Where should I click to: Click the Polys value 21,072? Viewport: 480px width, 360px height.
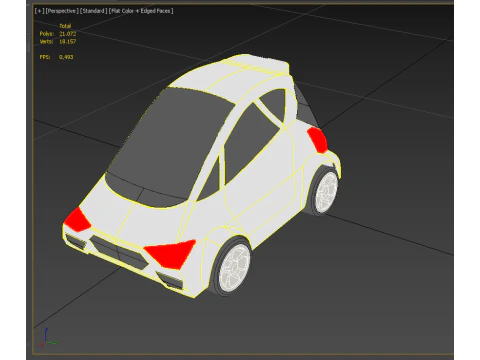click(68, 34)
